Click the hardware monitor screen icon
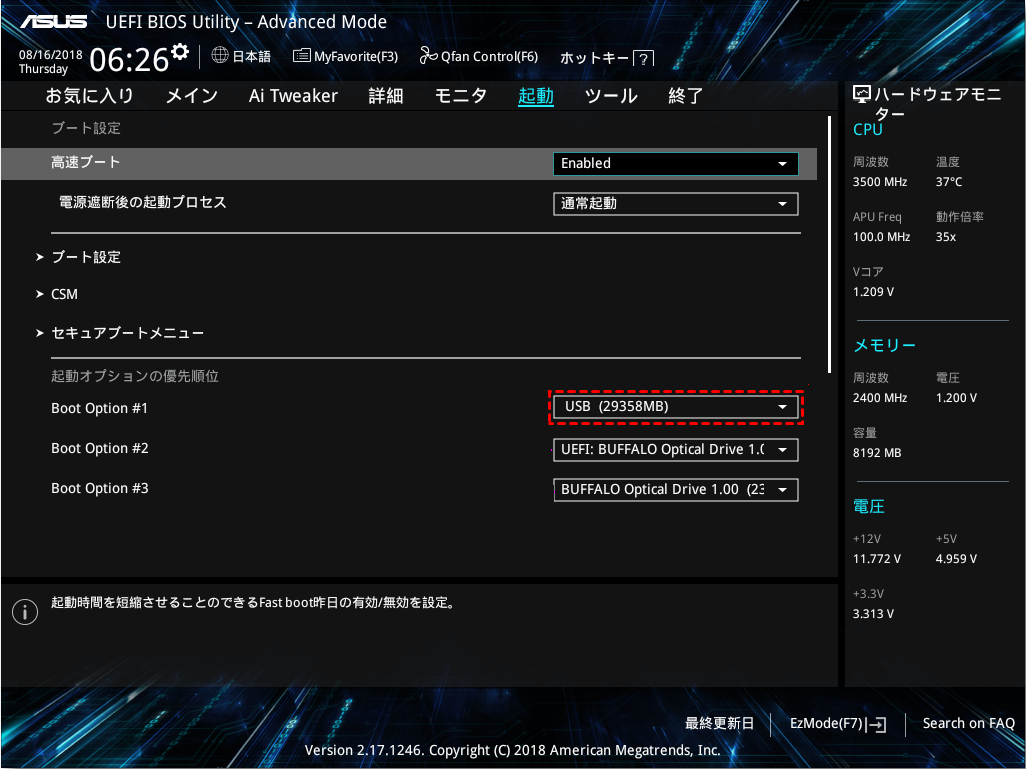This screenshot has height=769, width=1026. tap(862, 94)
